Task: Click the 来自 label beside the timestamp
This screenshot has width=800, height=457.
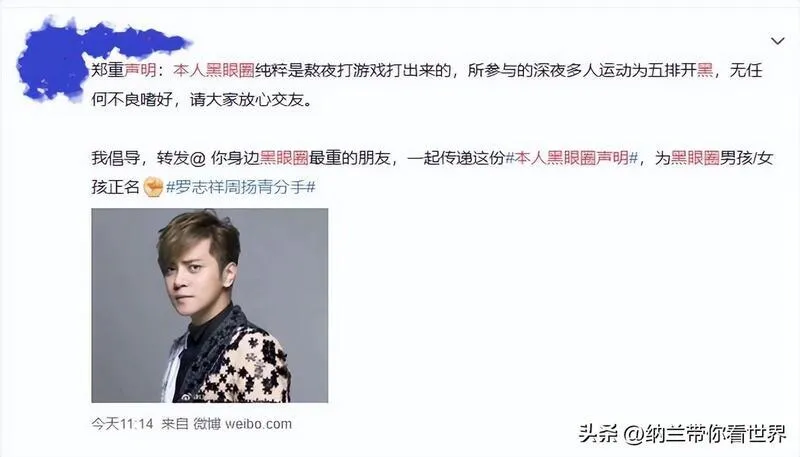Action: [x=174, y=424]
